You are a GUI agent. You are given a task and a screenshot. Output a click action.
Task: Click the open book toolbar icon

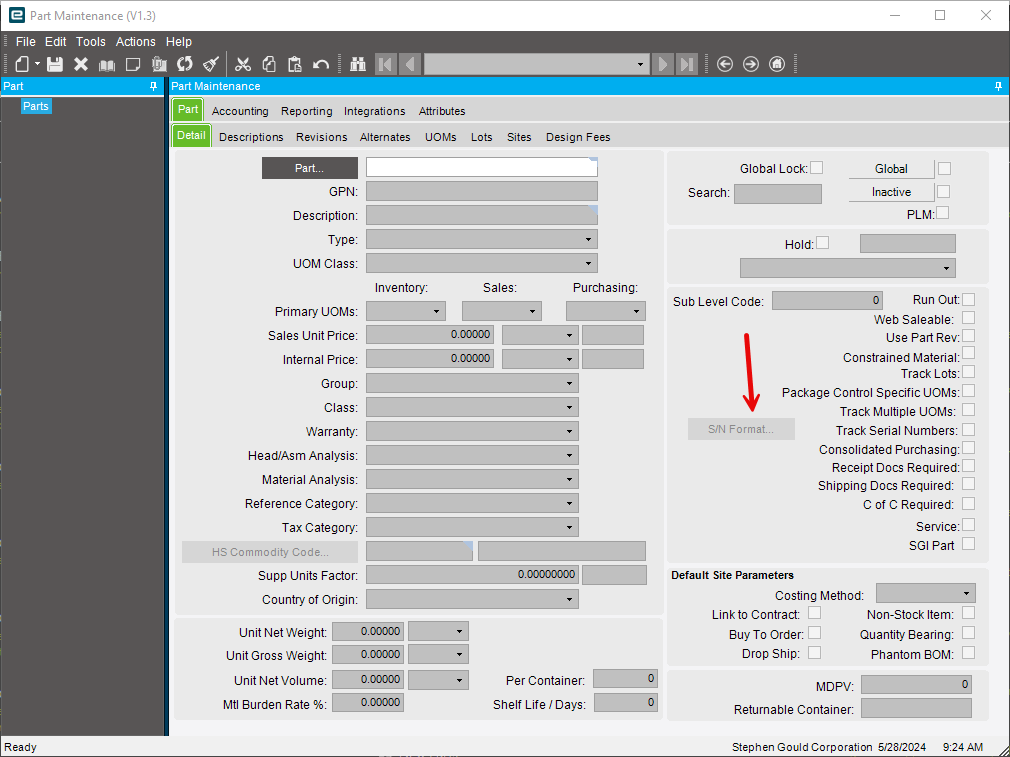coord(106,64)
